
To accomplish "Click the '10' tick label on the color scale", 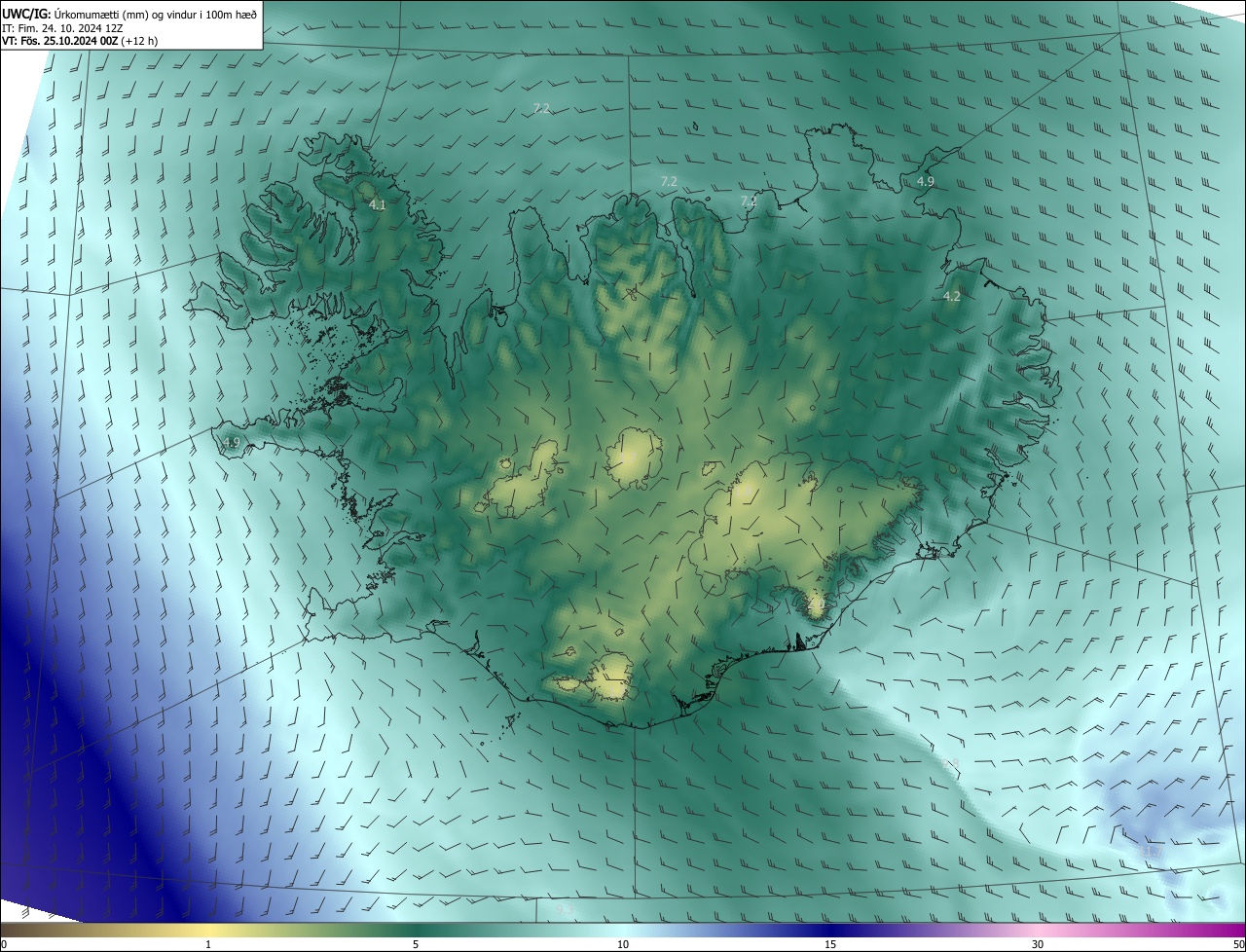I will (x=623, y=944).
